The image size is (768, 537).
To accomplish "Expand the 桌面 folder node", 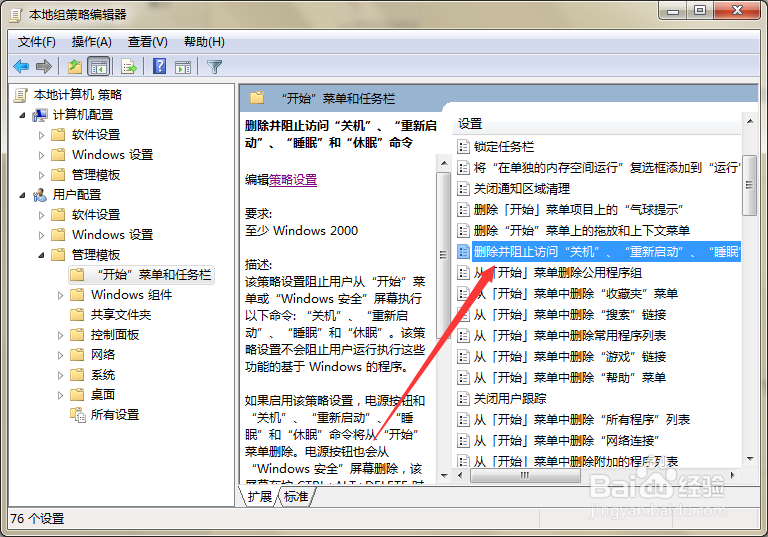I will pyautogui.click(x=60, y=395).
